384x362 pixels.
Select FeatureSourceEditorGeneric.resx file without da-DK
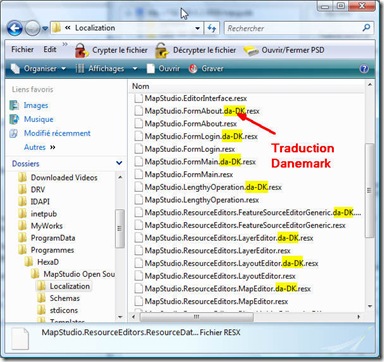pyautogui.click(x=240, y=225)
